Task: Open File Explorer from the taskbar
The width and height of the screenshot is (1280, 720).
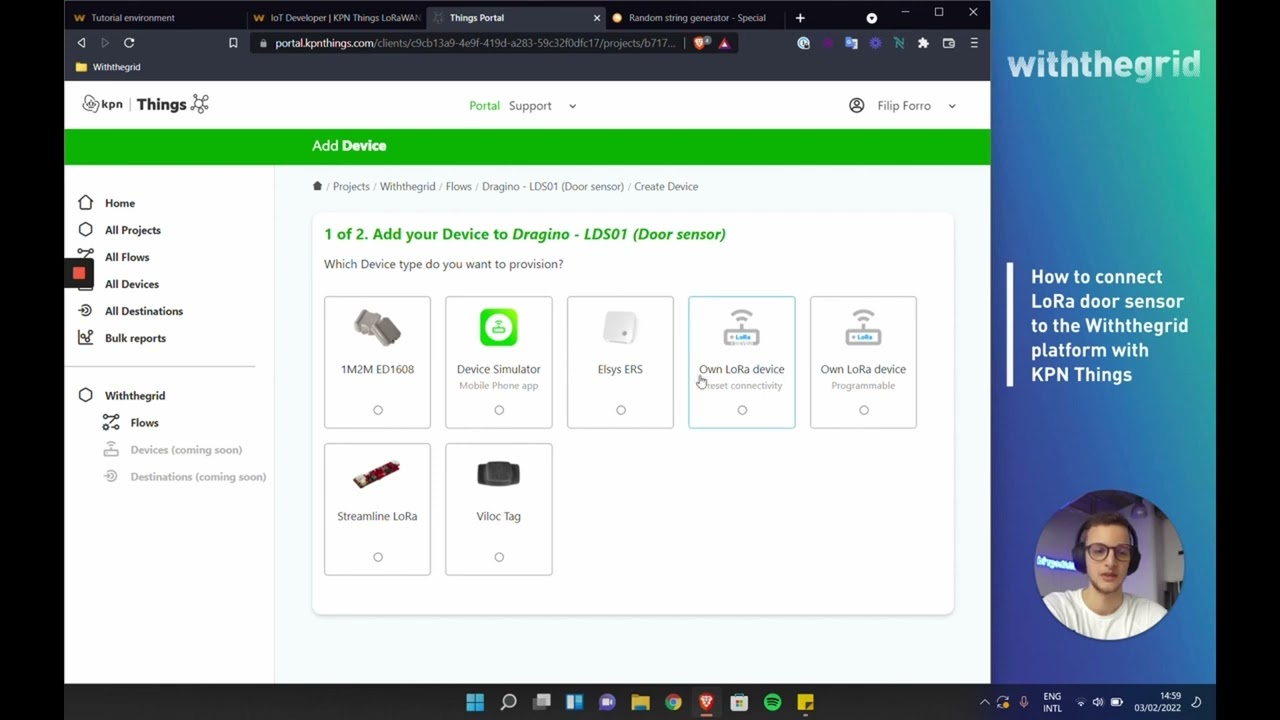Action: [x=640, y=702]
